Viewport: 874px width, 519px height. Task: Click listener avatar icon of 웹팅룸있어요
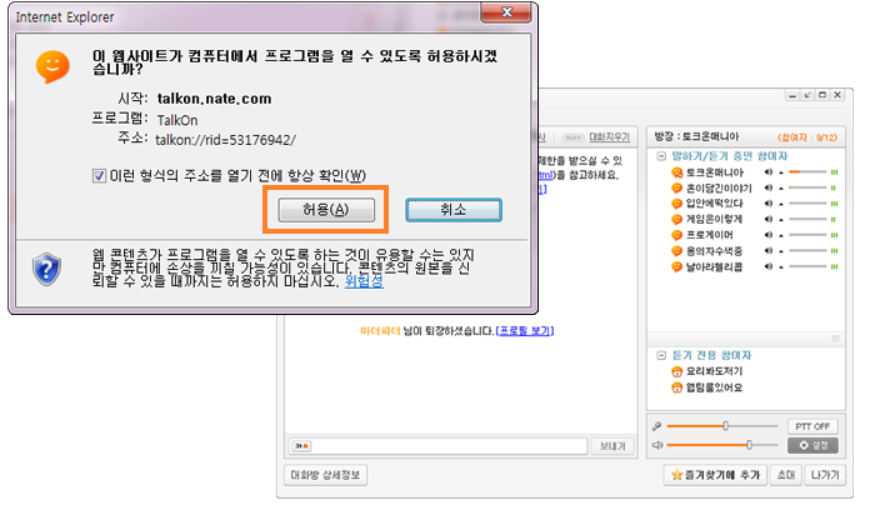(677, 387)
